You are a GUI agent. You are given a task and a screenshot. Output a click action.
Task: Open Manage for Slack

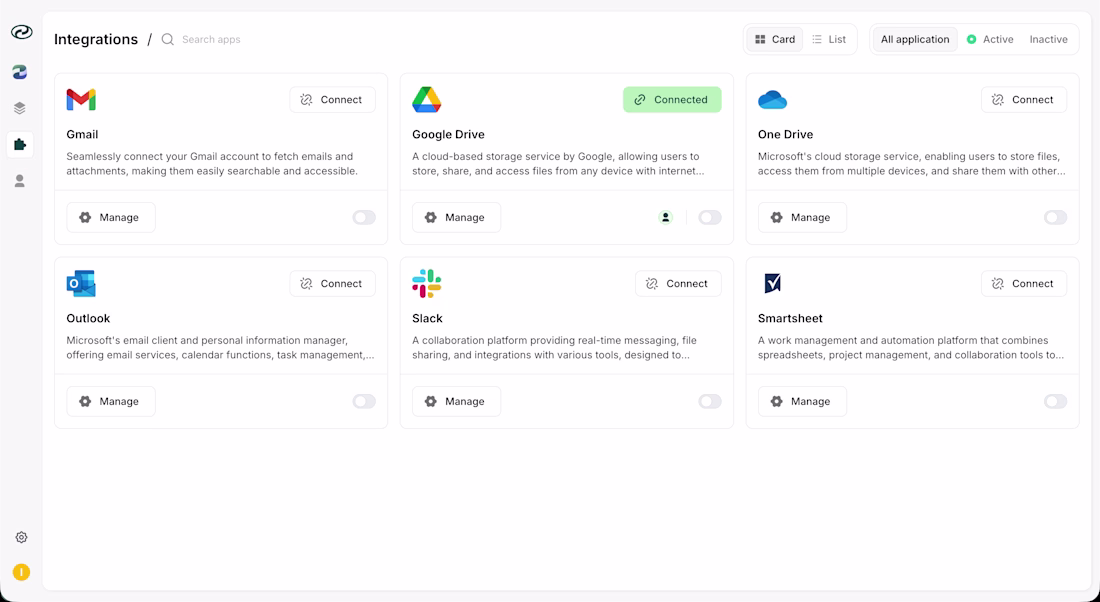click(457, 401)
